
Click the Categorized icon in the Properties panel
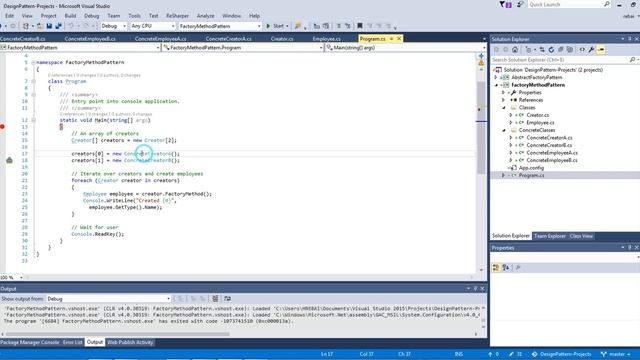tap(496, 267)
